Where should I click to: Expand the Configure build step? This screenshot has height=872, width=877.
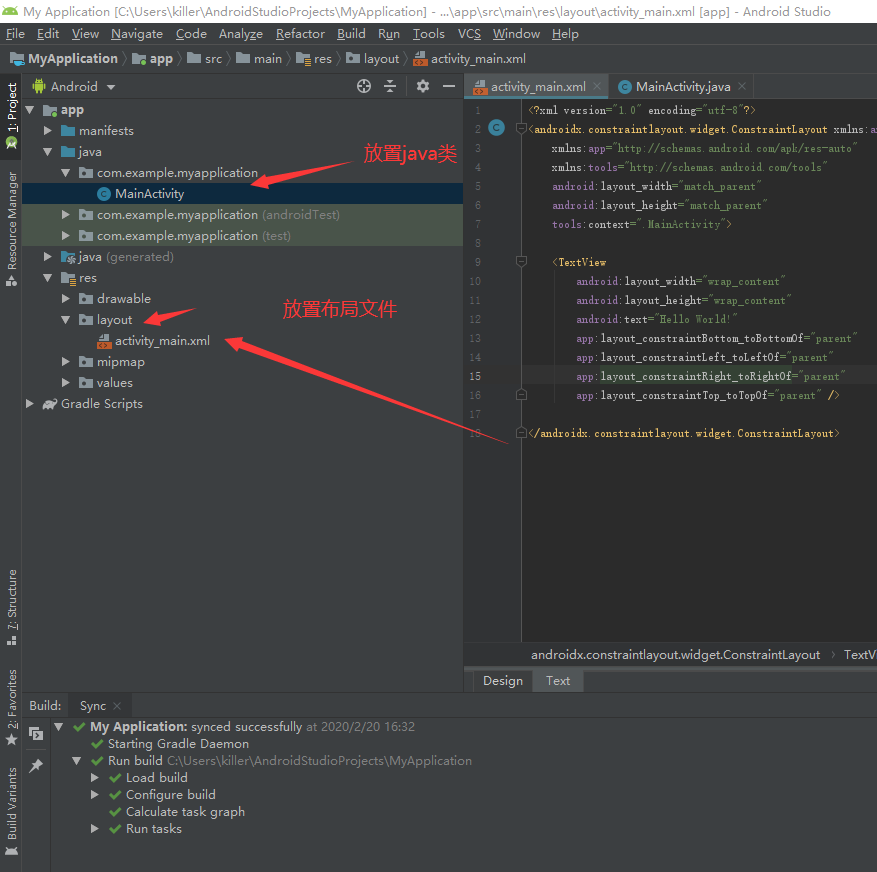(x=95, y=794)
